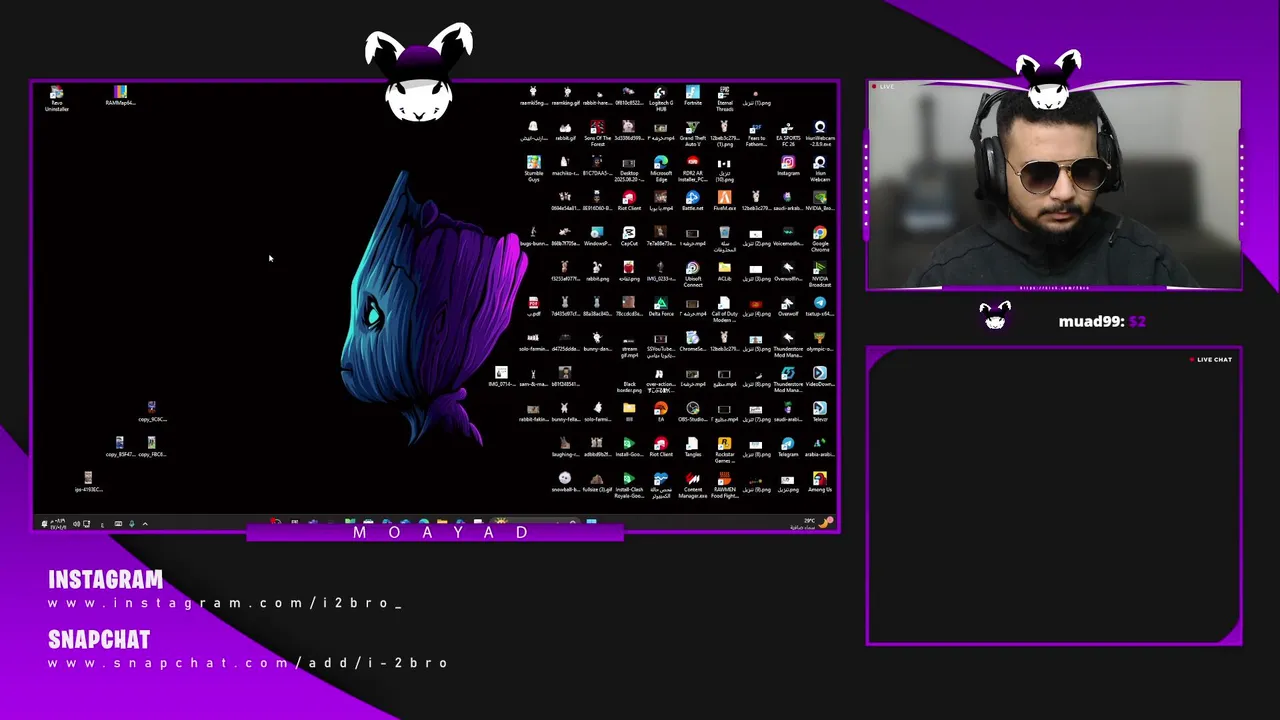The height and width of the screenshot is (720, 1280).
Task: Select the rabbit.png desktop file
Action: pyautogui.click(x=597, y=271)
